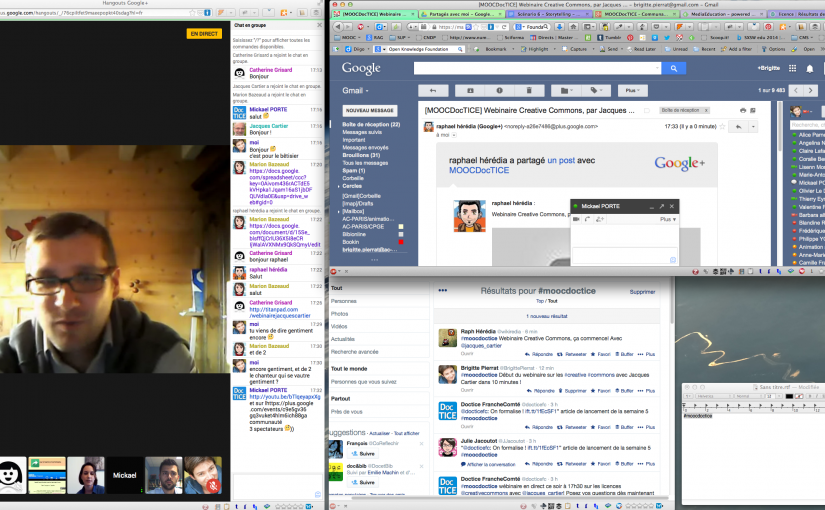Click the muted microphone participant thumbnail
Viewport: 825px width, 510px height.
coord(203,475)
